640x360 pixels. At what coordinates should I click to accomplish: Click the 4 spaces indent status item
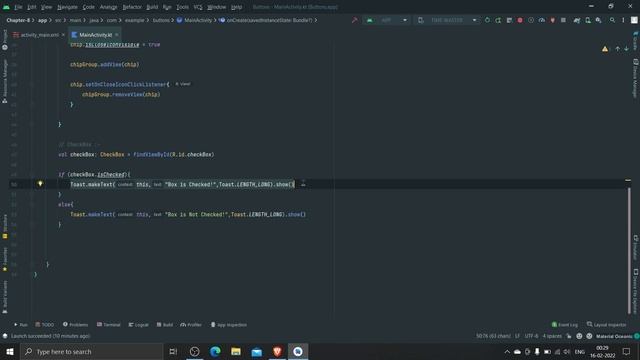(552, 336)
